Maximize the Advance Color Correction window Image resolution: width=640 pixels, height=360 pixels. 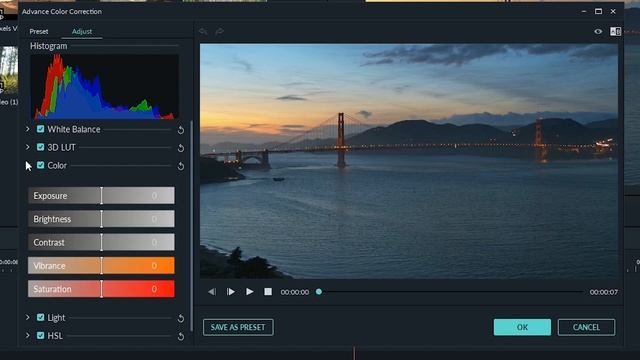click(598, 11)
